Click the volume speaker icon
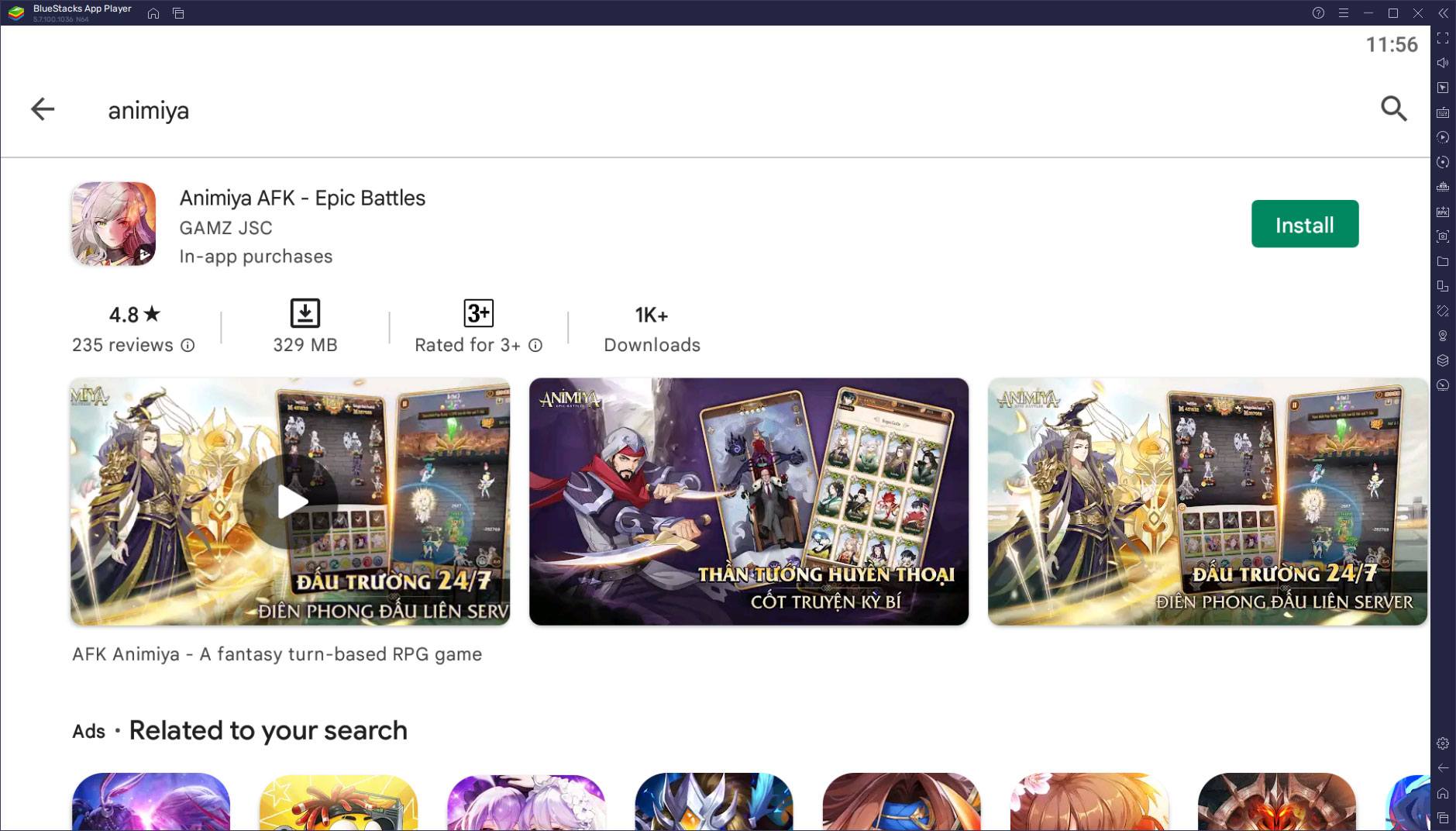 click(x=1443, y=63)
